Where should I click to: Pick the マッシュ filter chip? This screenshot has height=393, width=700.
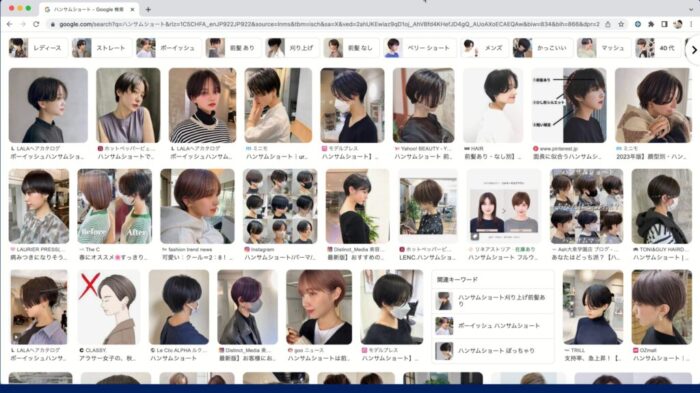coord(603,48)
